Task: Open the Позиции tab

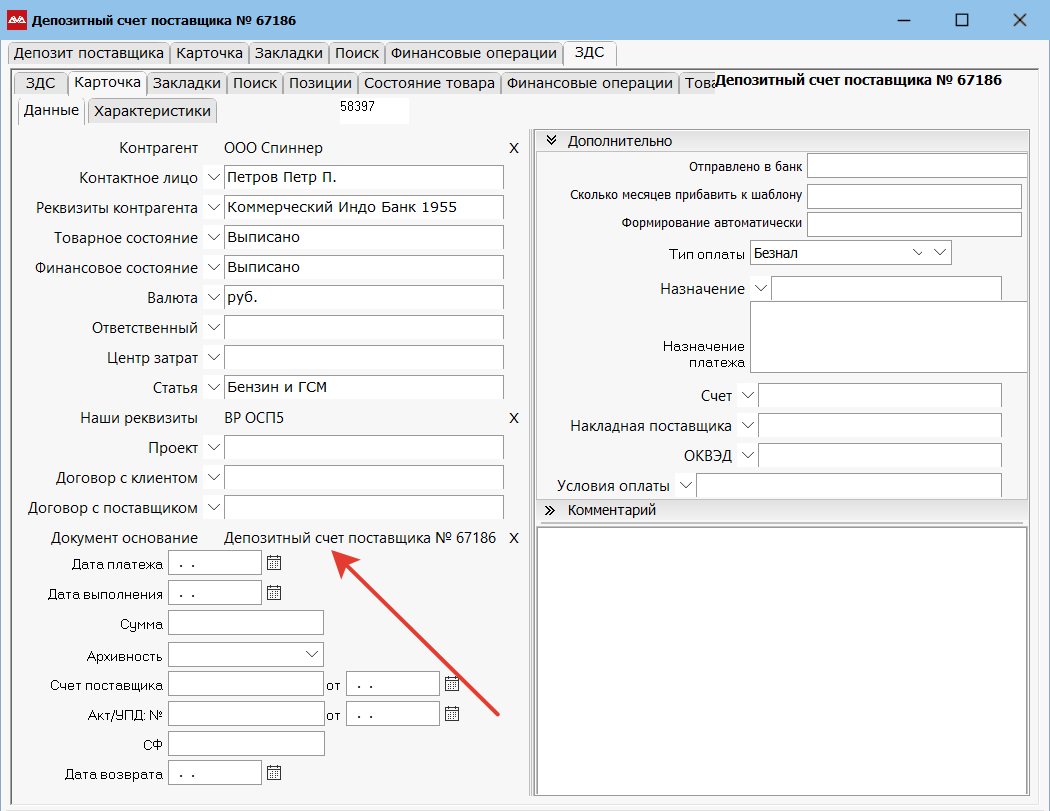Action: click(x=320, y=83)
